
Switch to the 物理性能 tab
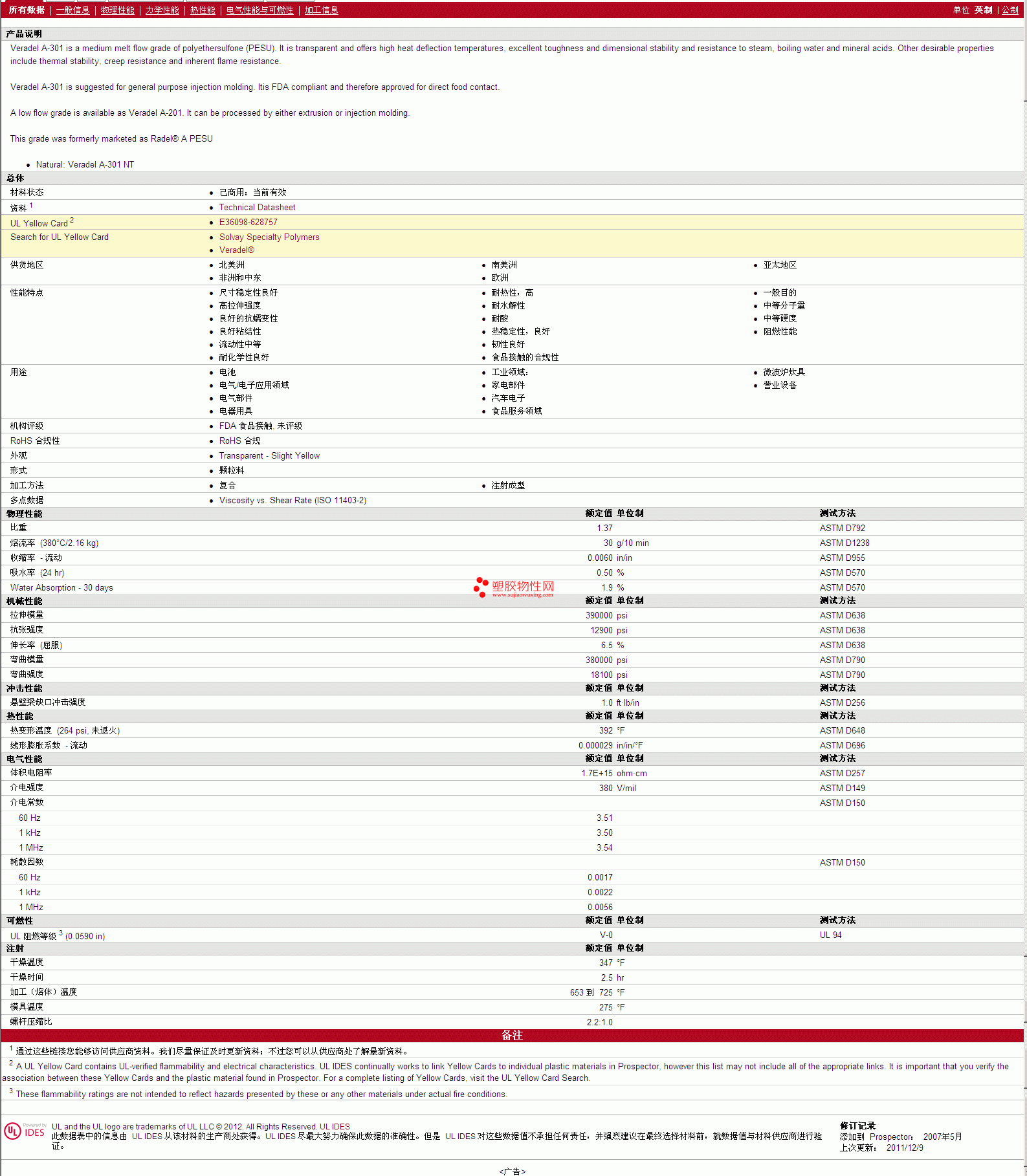pos(117,10)
